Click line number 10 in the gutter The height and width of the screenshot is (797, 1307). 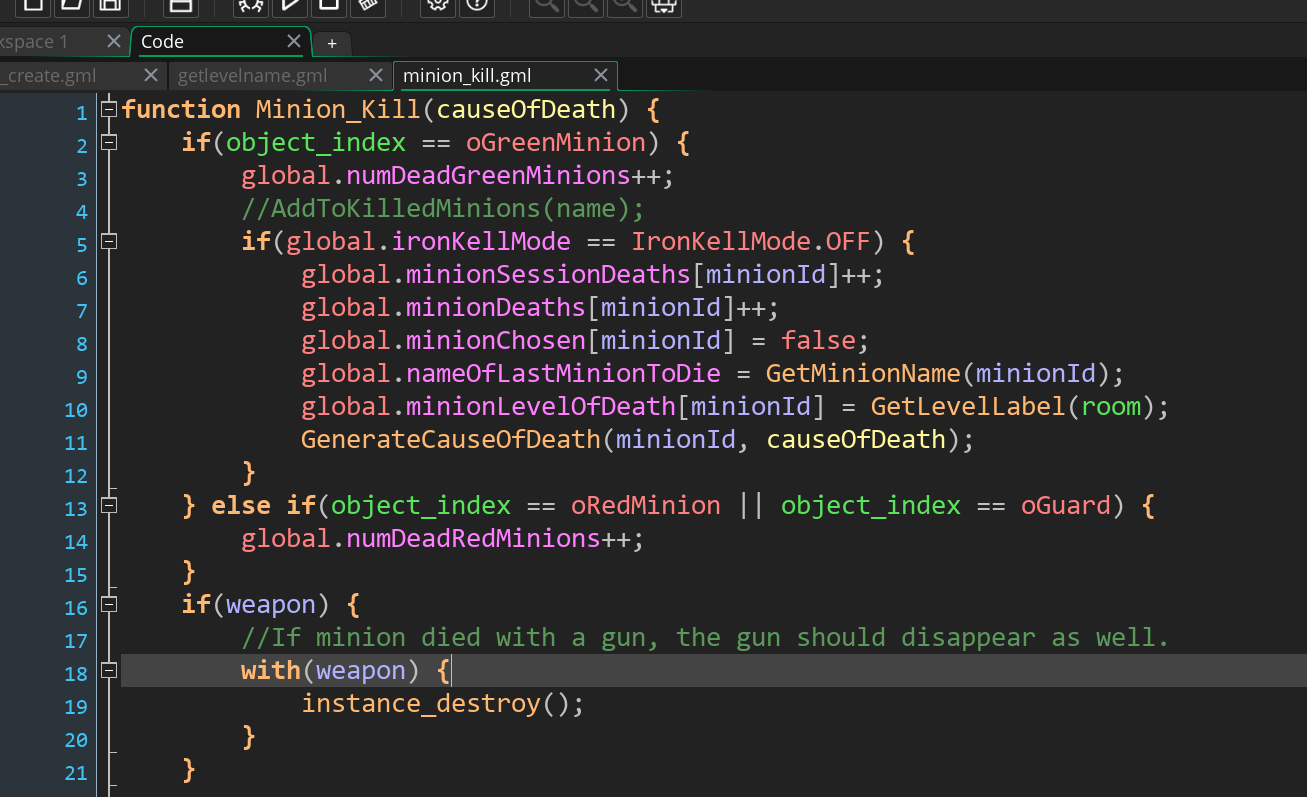pos(76,410)
